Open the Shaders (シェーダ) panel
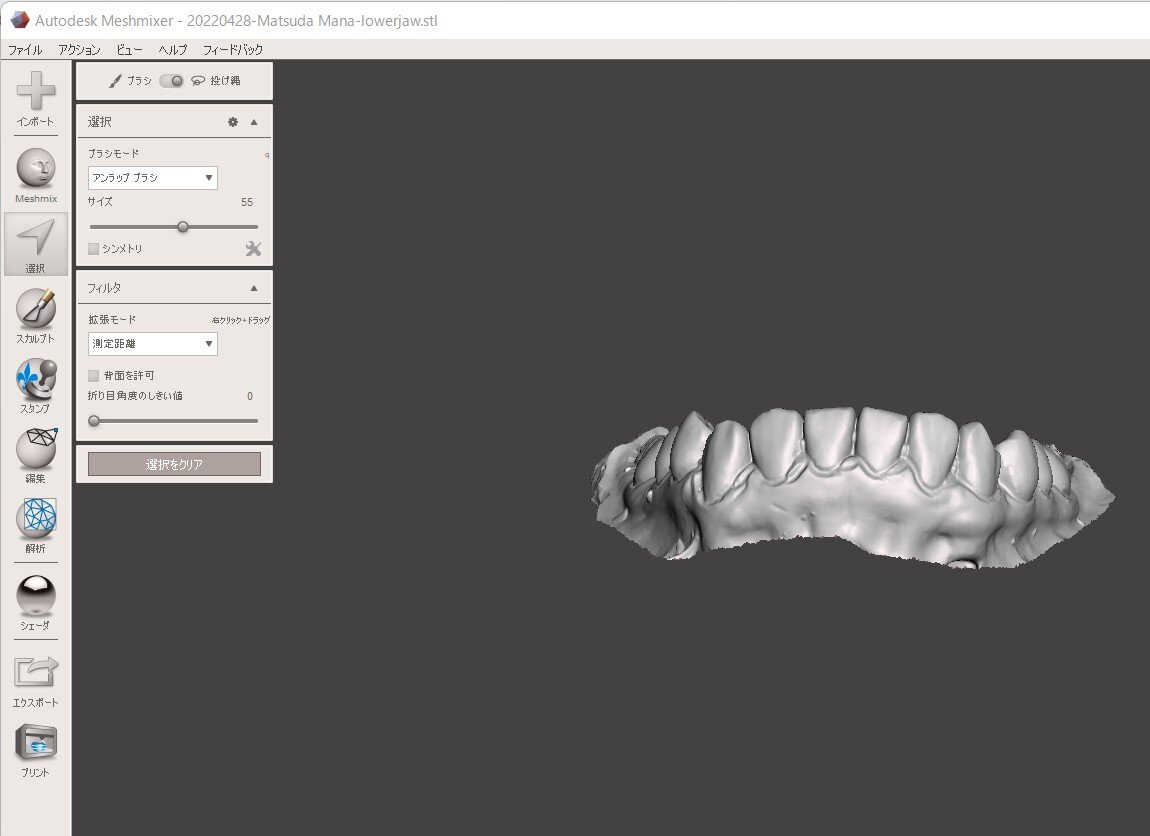The height and width of the screenshot is (836, 1150). tap(36, 603)
